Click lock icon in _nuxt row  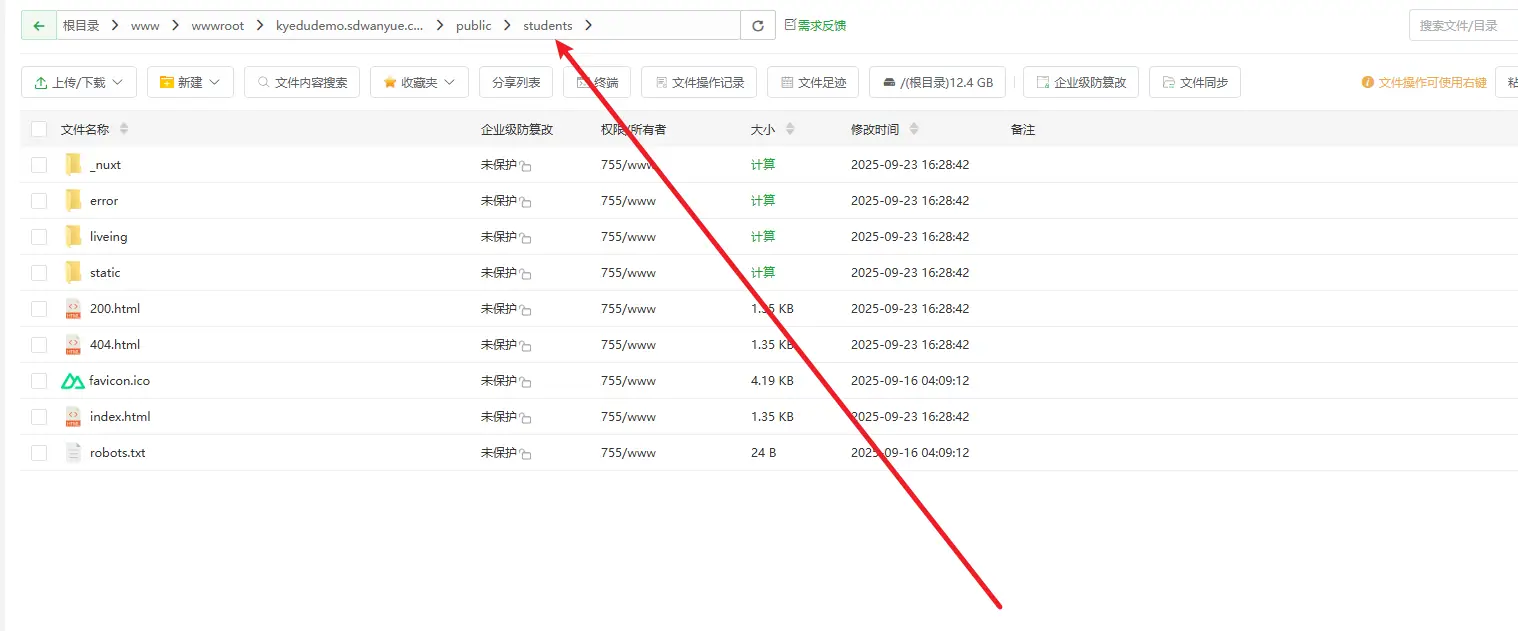(x=525, y=166)
